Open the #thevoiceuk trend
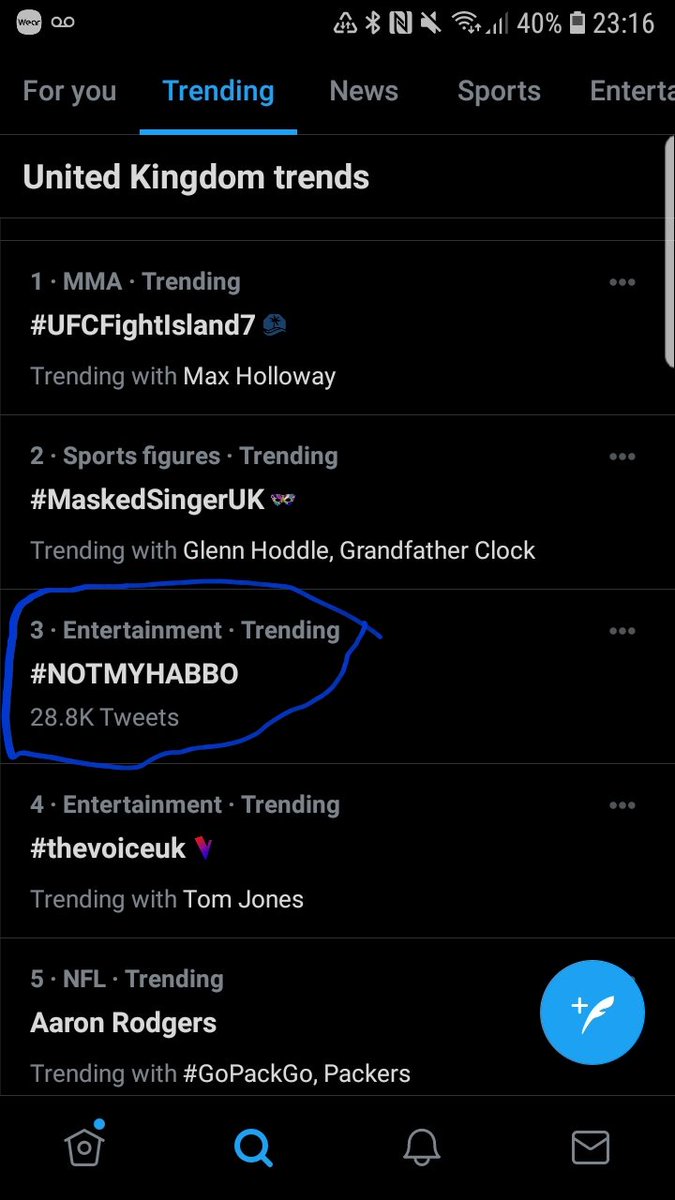The width and height of the screenshot is (675, 1200). coord(337,851)
